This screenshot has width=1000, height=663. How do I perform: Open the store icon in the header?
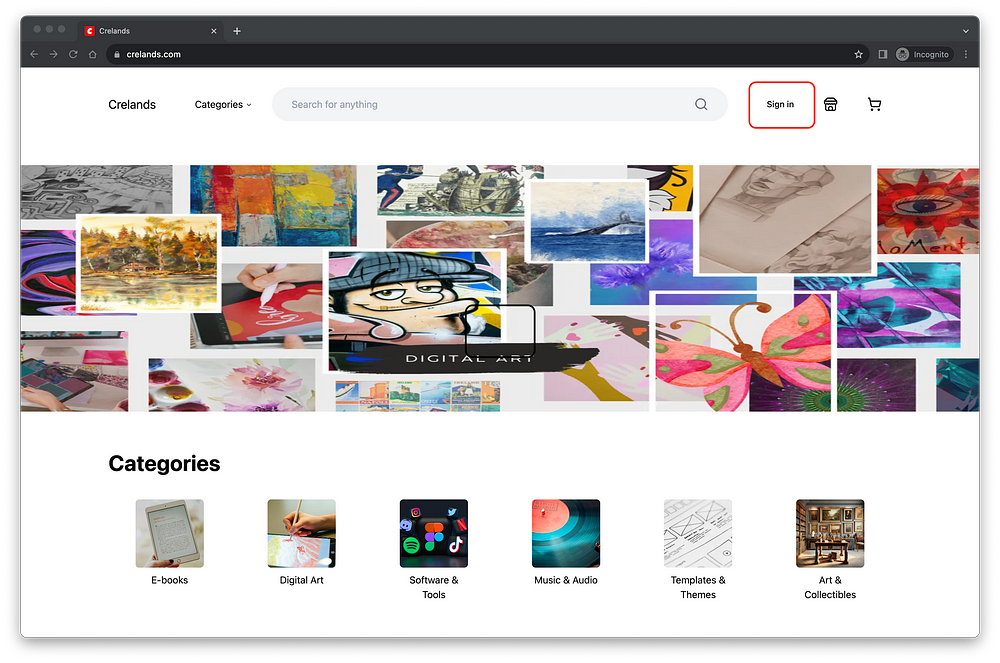tap(830, 104)
